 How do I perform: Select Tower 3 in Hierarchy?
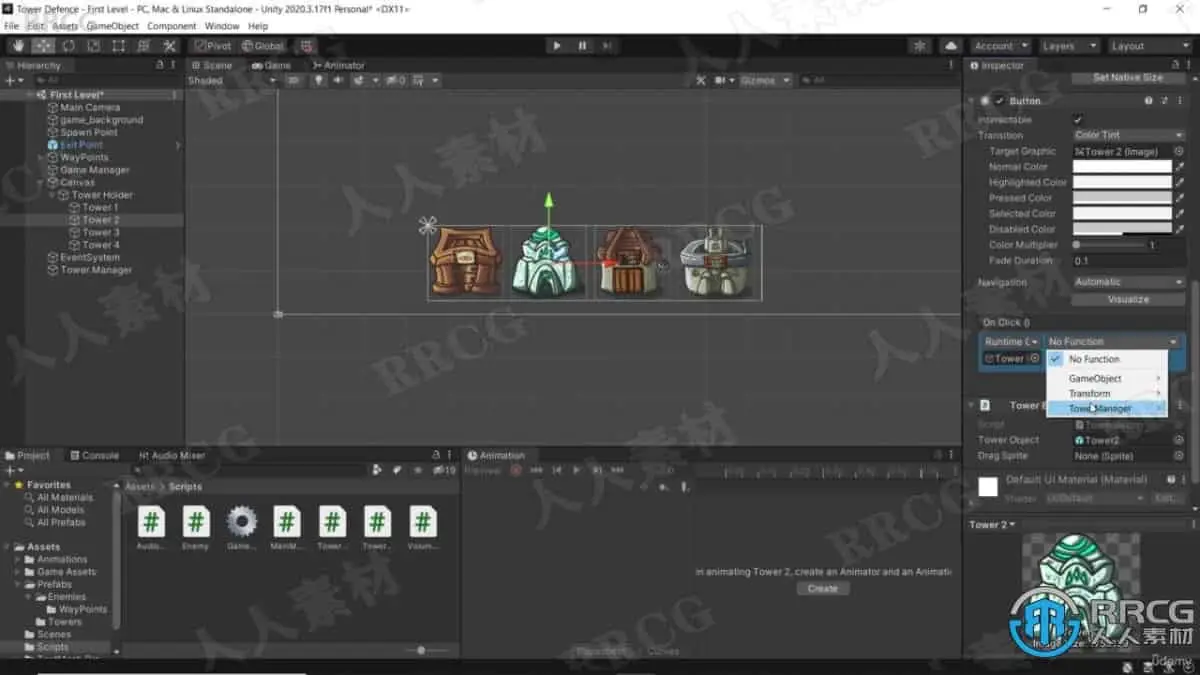pos(99,232)
